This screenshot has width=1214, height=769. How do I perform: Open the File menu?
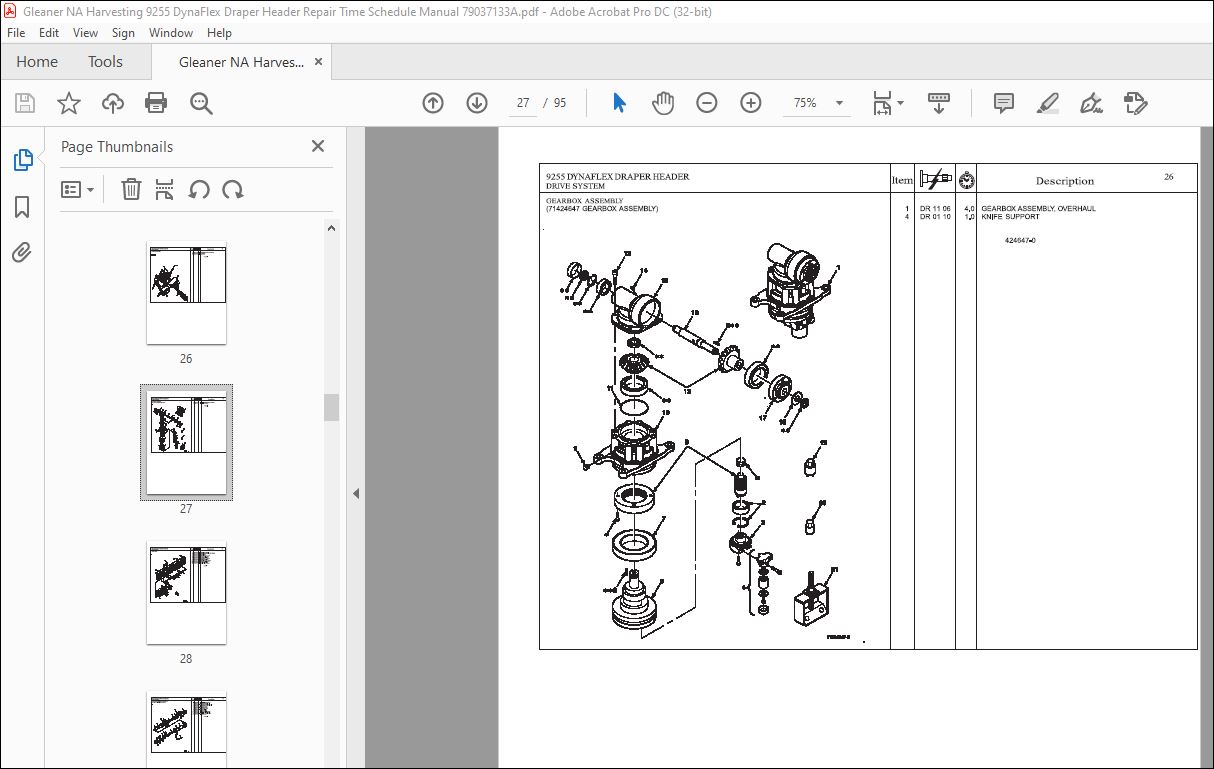pos(17,33)
